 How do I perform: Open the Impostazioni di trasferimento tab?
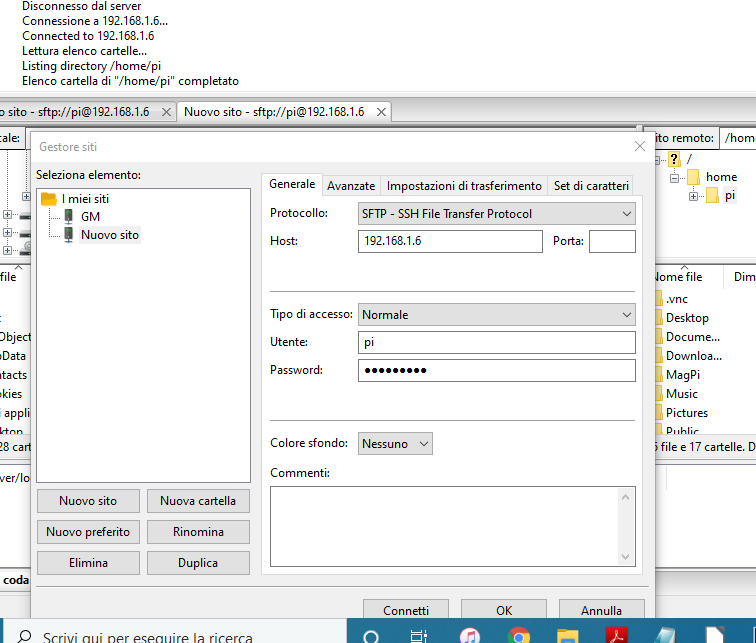tap(464, 186)
